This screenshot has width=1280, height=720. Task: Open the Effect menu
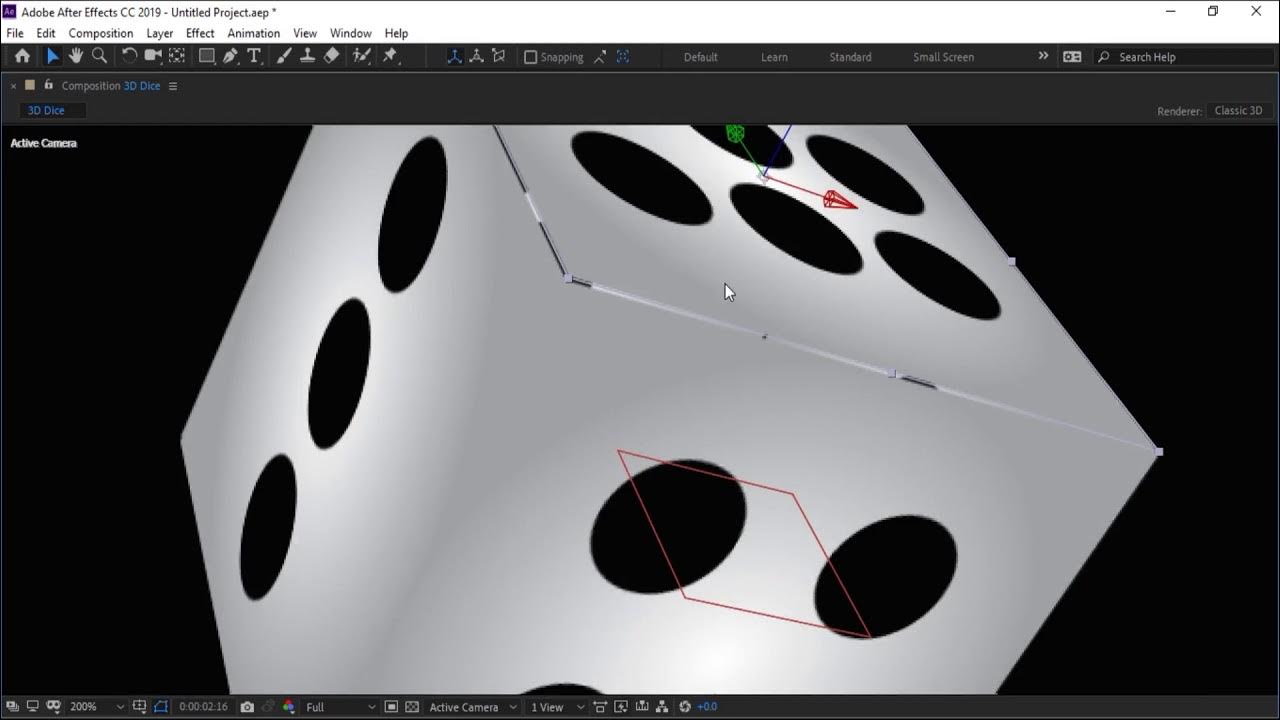[x=200, y=33]
